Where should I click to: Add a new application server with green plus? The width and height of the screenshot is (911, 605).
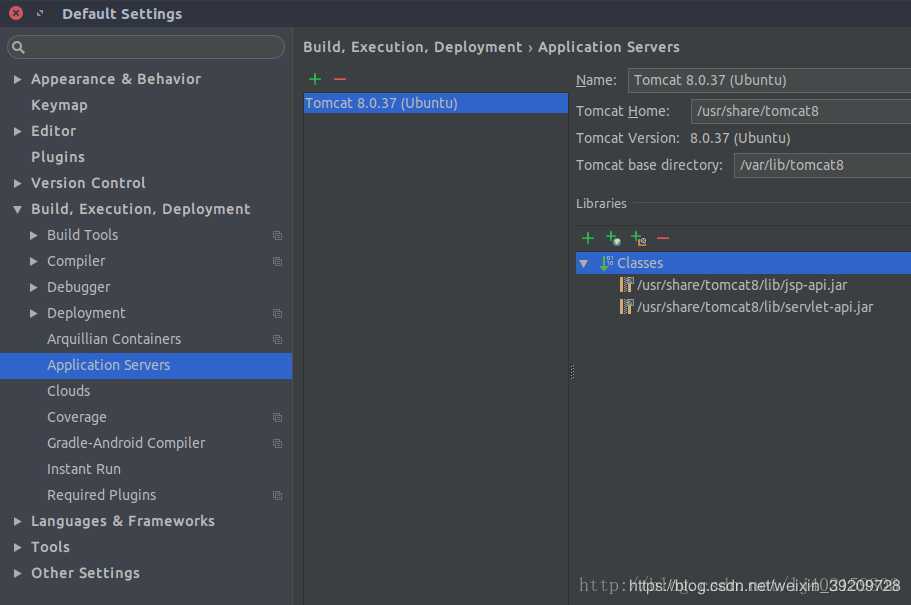315,78
